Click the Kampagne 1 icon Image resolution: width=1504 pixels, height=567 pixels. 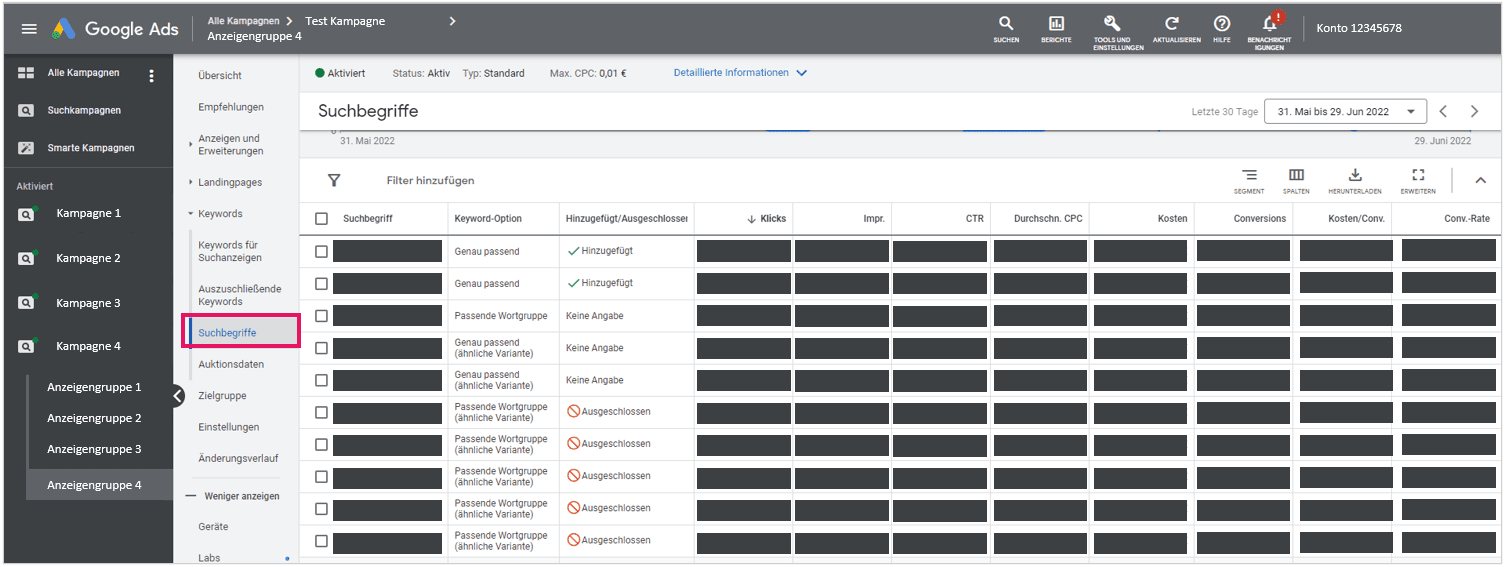[27, 214]
